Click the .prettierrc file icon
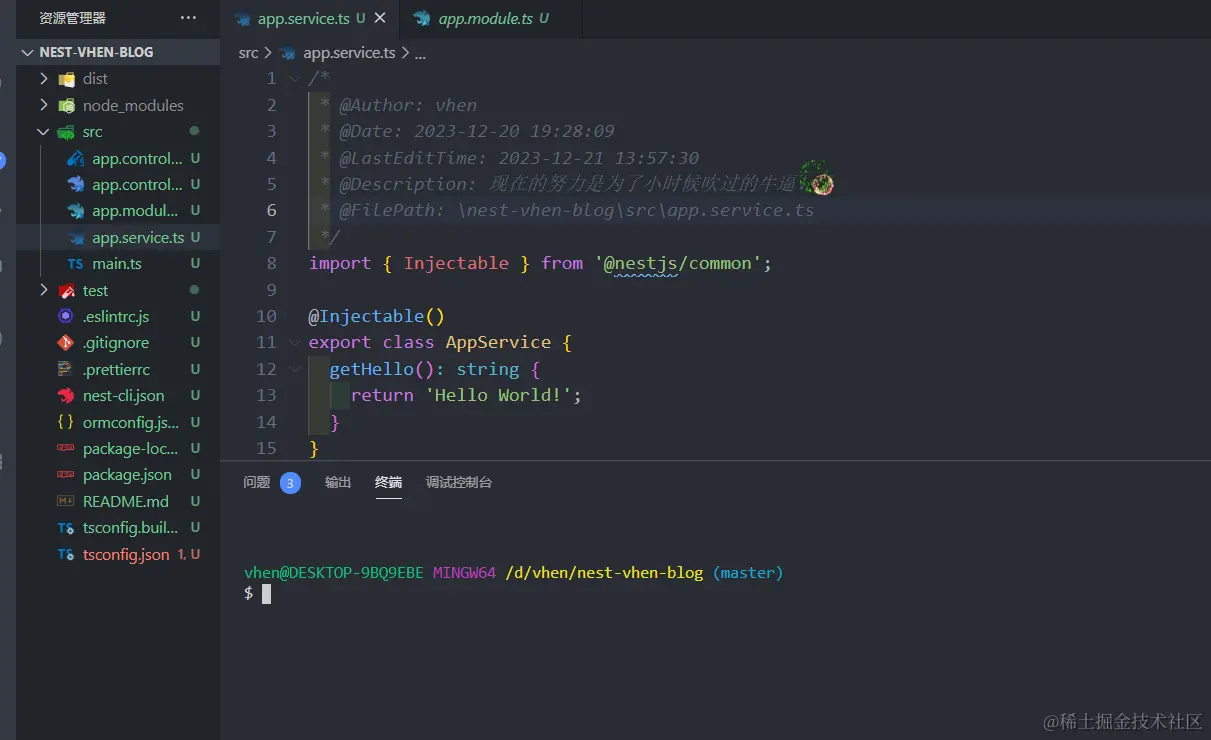Screen dimensions: 1211x740 tap(67, 369)
